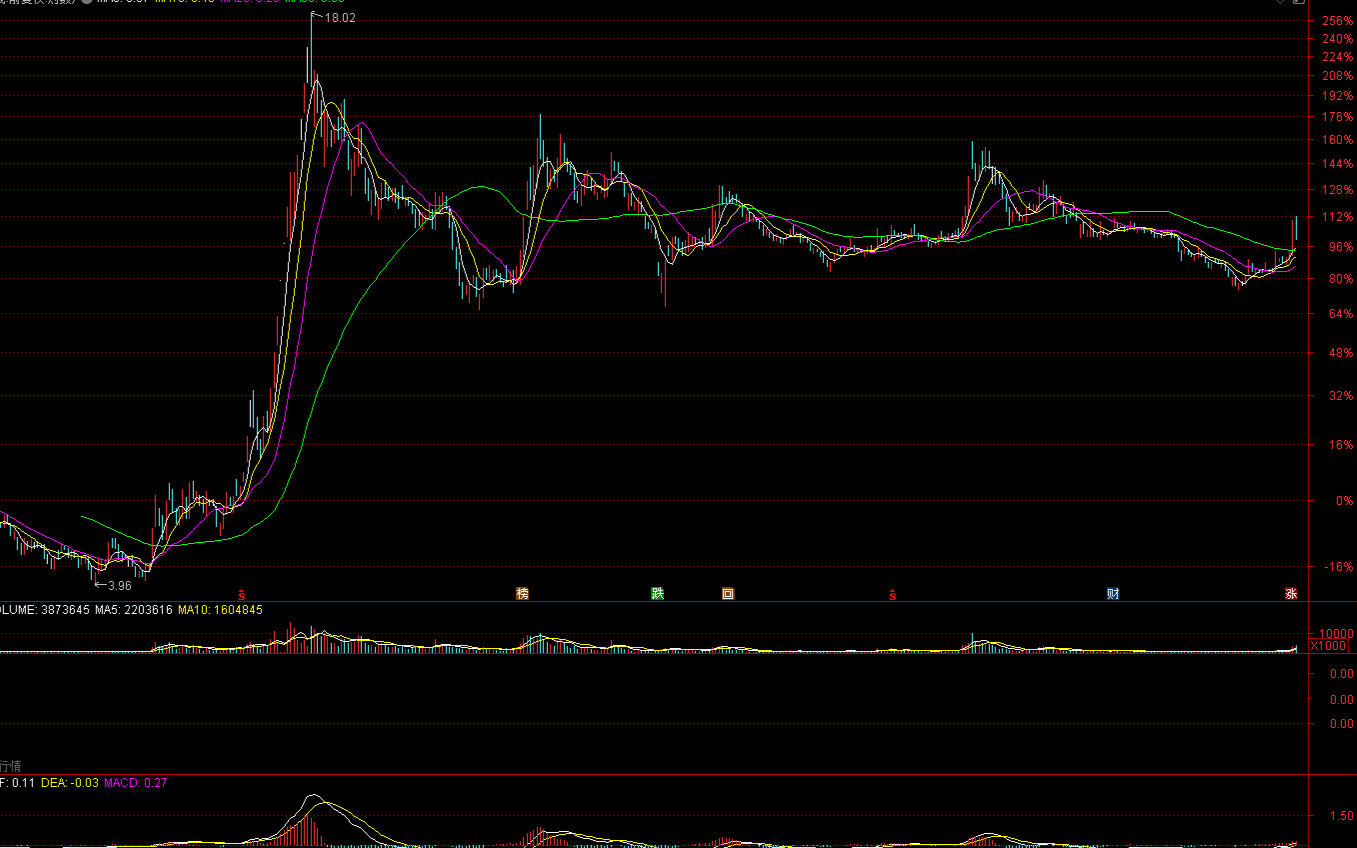The width and height of the screenshot is (1357, 848).
Task: Select the 行情 tab label
Action: click(10, 765)
